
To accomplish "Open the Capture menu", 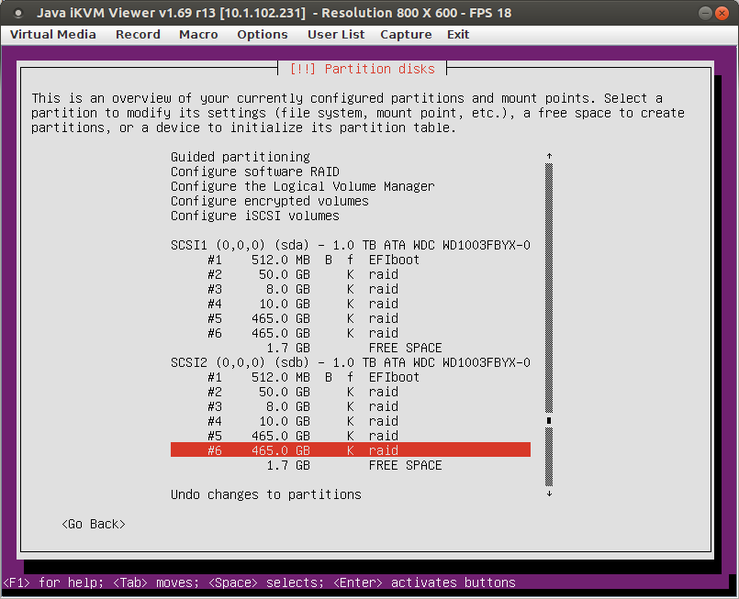I will [406, 34].
